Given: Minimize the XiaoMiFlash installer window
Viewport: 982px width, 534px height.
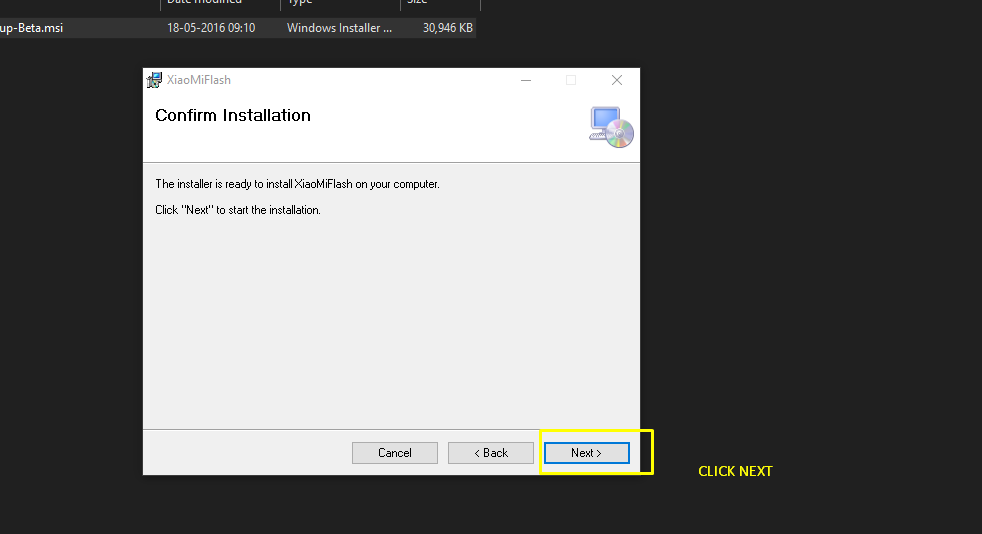Looking at the screenshot, I should (525, 80).
